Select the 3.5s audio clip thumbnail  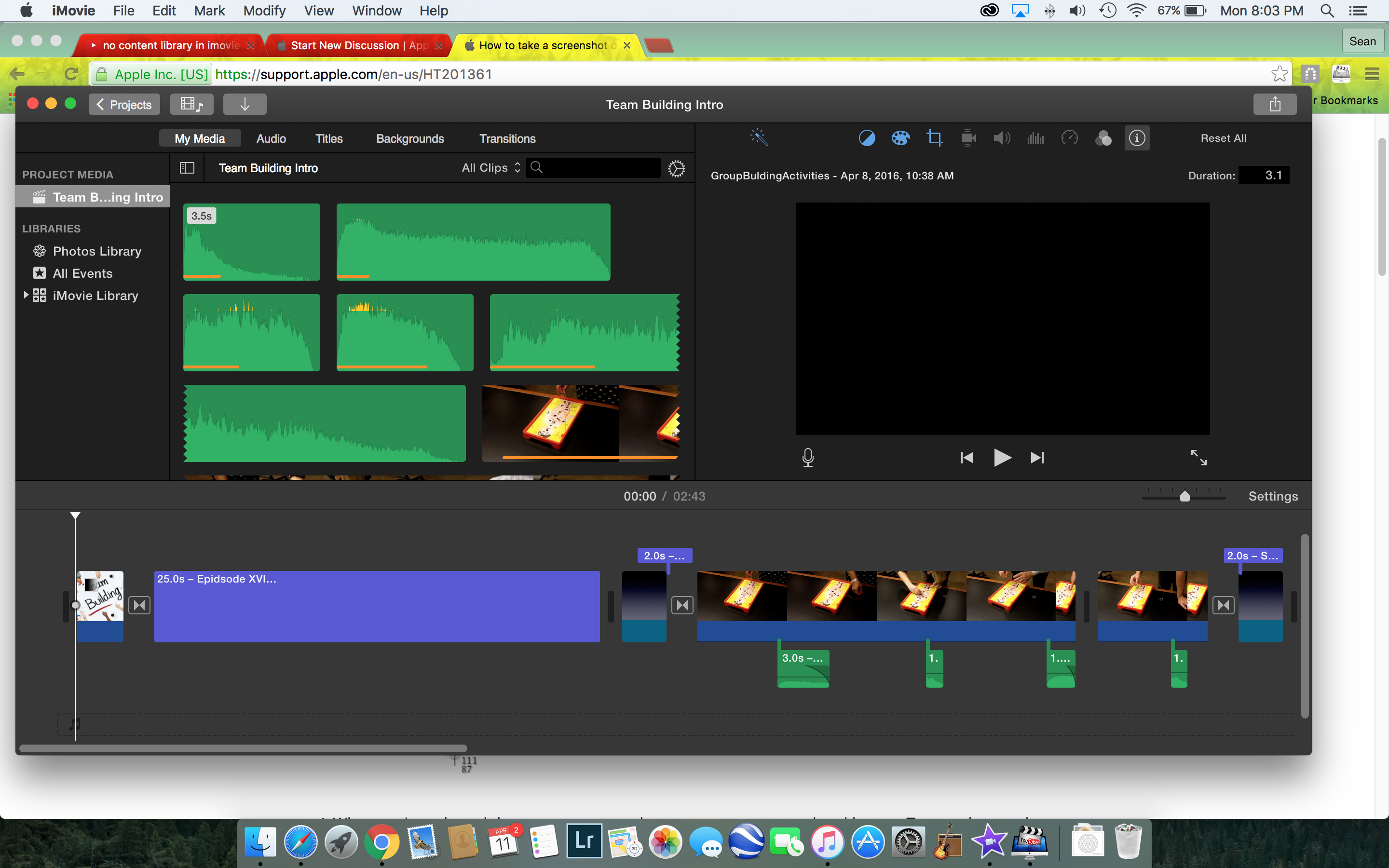coord(251,242)
